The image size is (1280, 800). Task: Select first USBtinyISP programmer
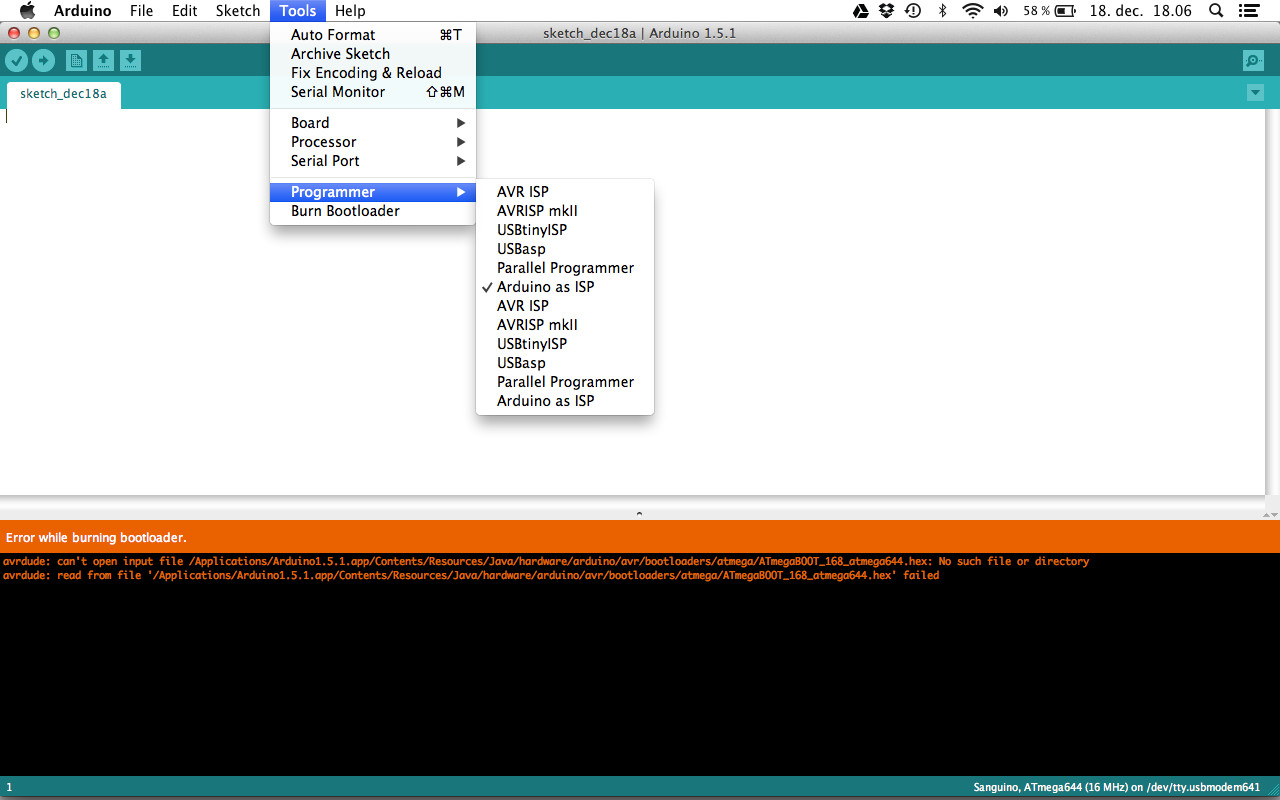[565, 230]
